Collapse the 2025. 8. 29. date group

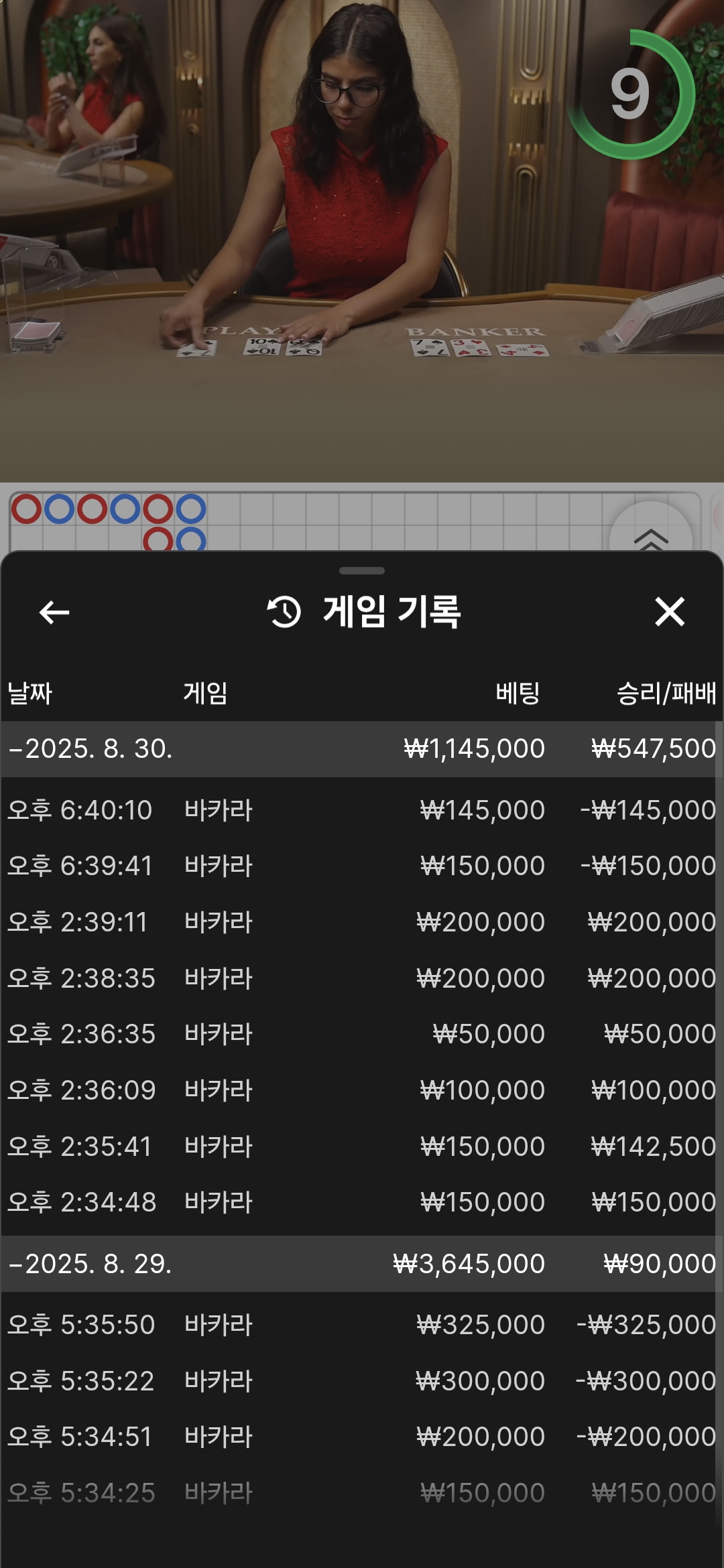point(362,1264)
